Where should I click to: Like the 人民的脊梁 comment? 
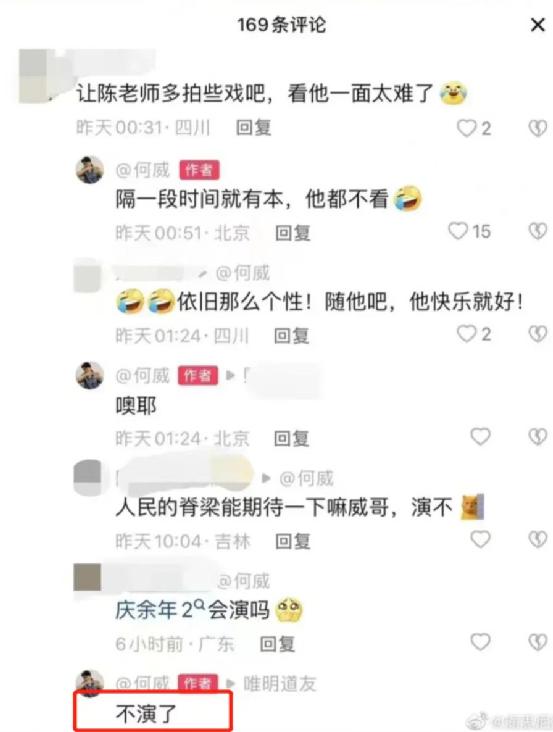pyautogui.click(x=480, y=540)
